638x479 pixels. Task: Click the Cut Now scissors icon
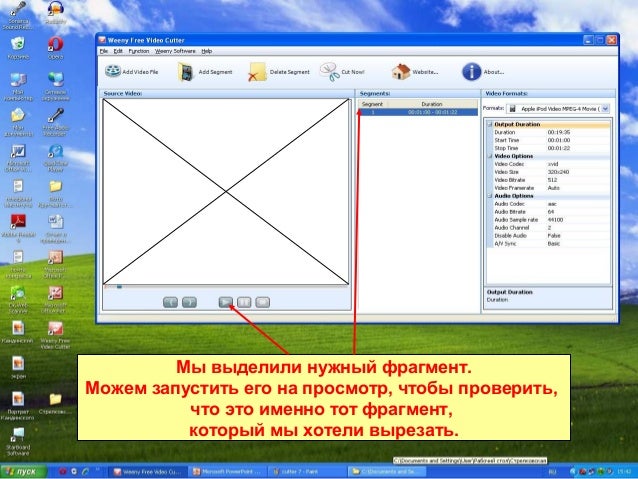point(329,72)
